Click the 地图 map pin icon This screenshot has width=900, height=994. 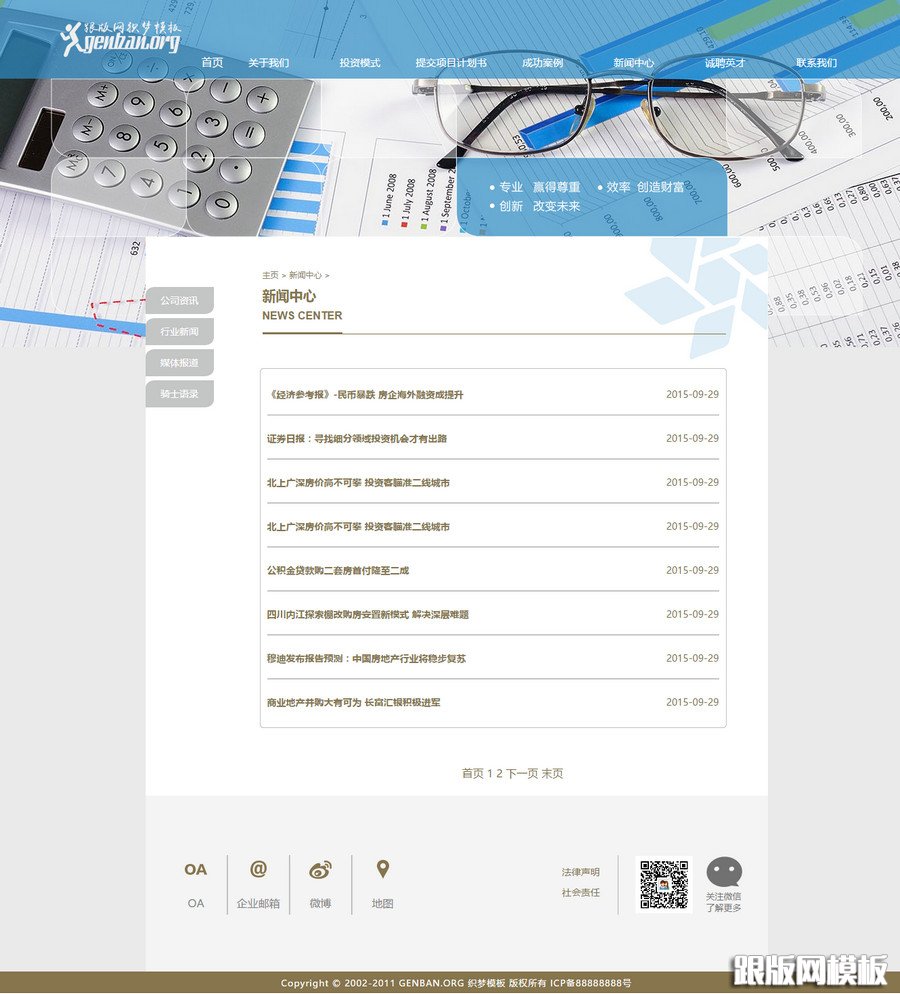[x=382, y=870]
